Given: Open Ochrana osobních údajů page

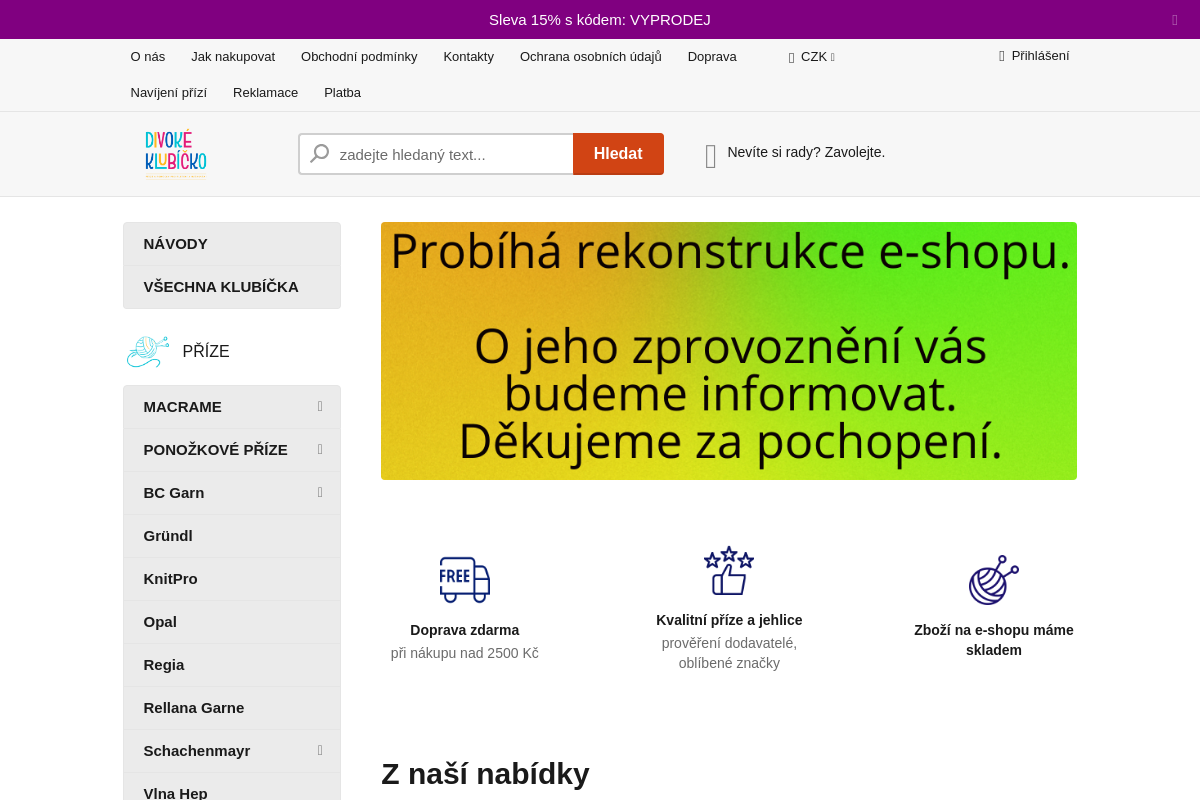Looking at the screenshot, I should pos(591,57).
